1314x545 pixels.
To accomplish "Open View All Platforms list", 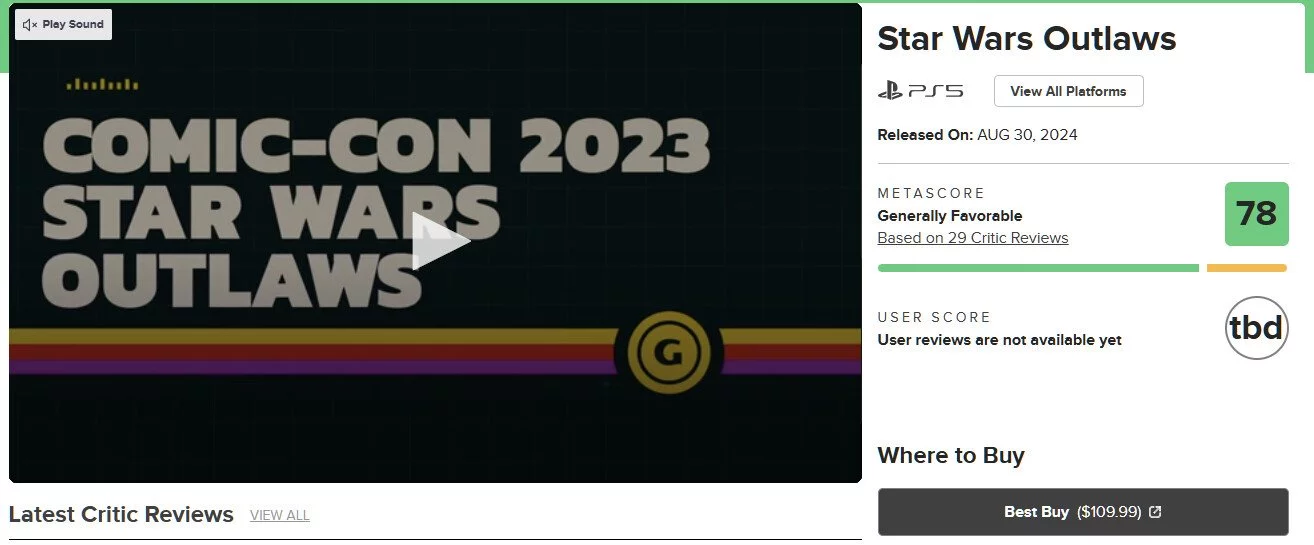I will pyautogui.click(x=1068, y=91).
